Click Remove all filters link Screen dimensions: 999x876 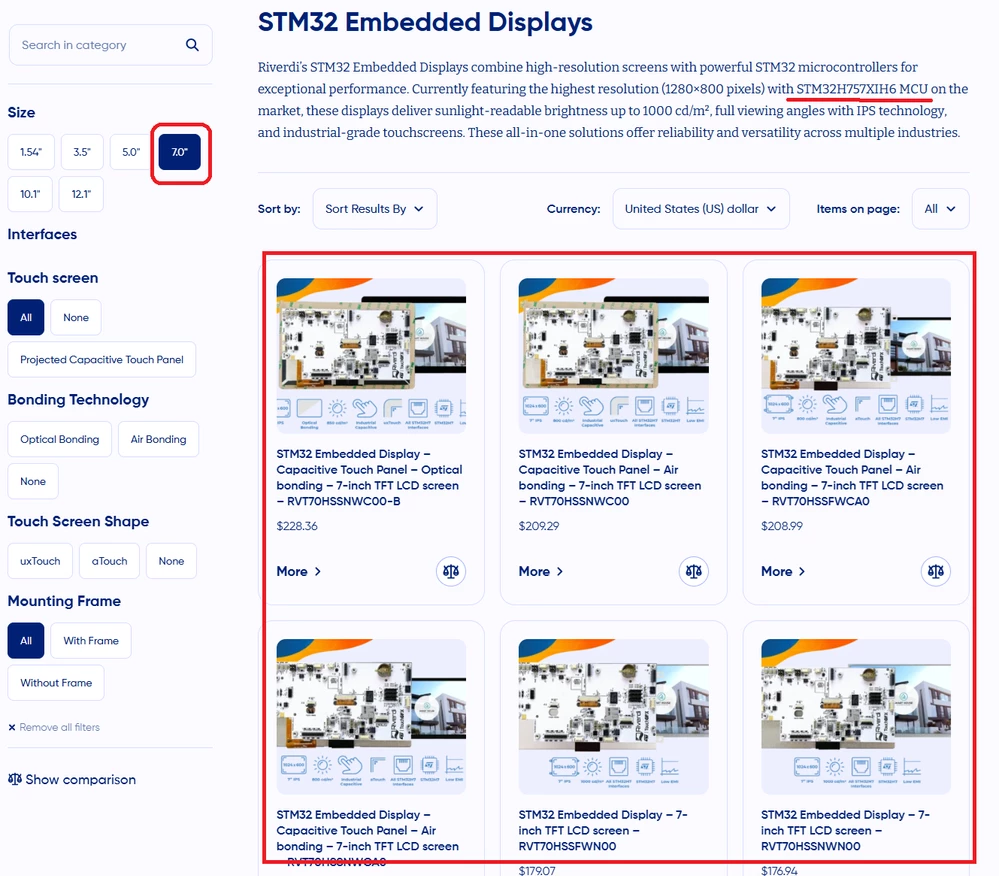tap(59, 727)
